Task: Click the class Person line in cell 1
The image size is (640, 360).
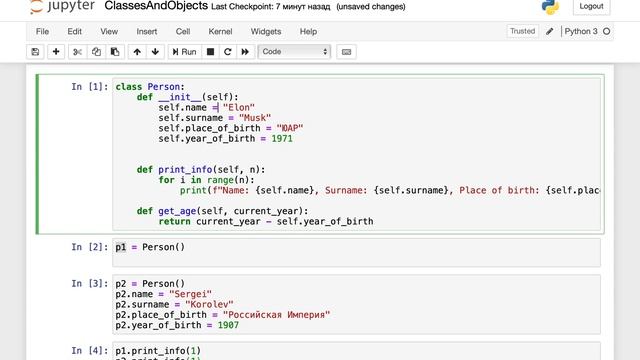Action: [150, 87]
